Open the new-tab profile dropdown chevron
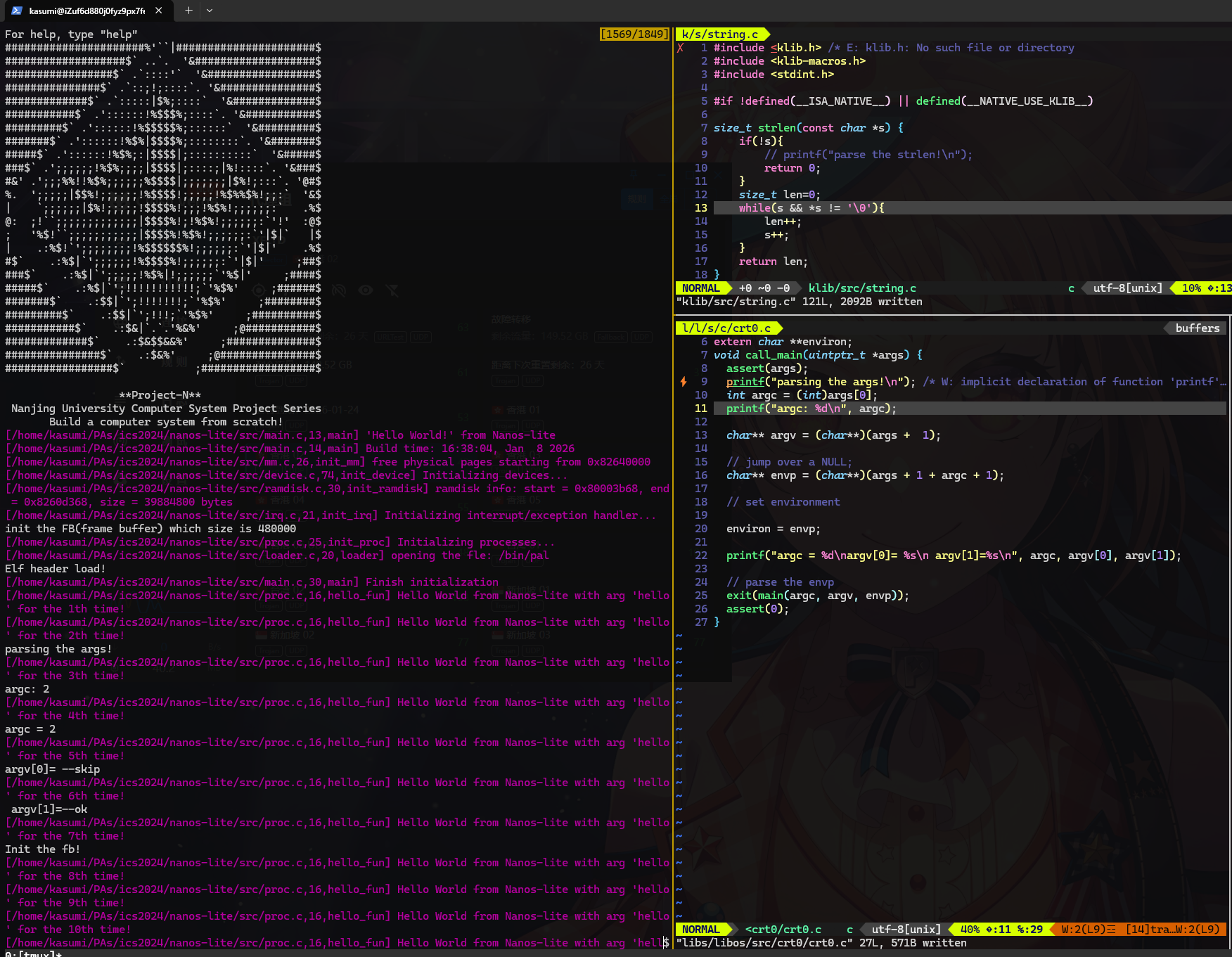This screenshot has width=1232, height=957. point(210,11)
